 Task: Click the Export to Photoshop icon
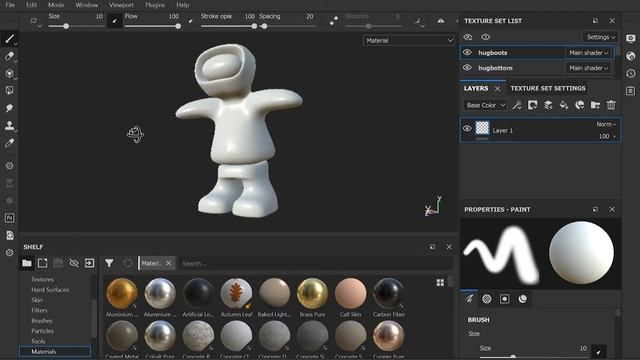pyautogui.click(x=9, y=218)
